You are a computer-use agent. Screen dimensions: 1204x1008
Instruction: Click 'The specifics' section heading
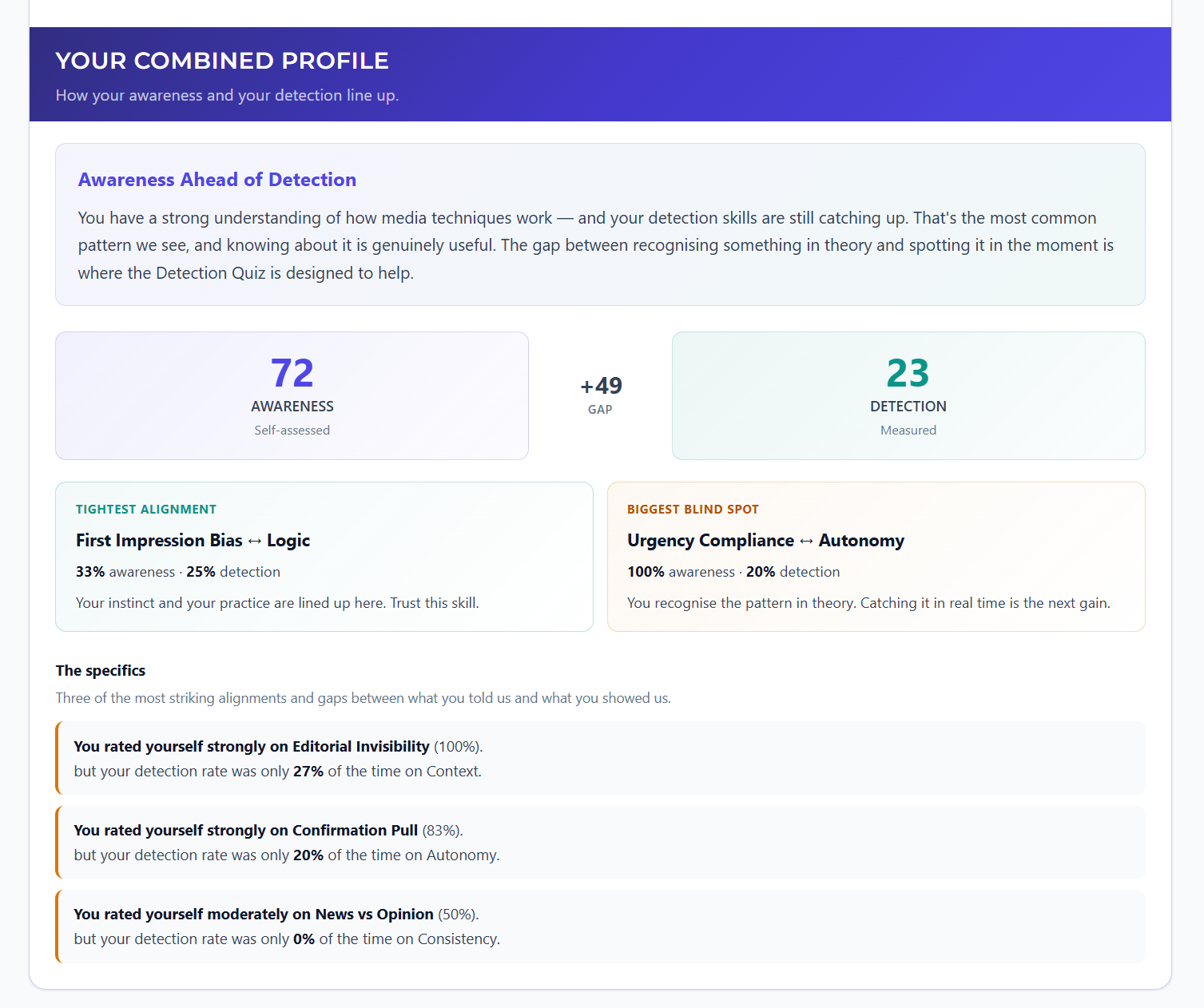(101, 671)
